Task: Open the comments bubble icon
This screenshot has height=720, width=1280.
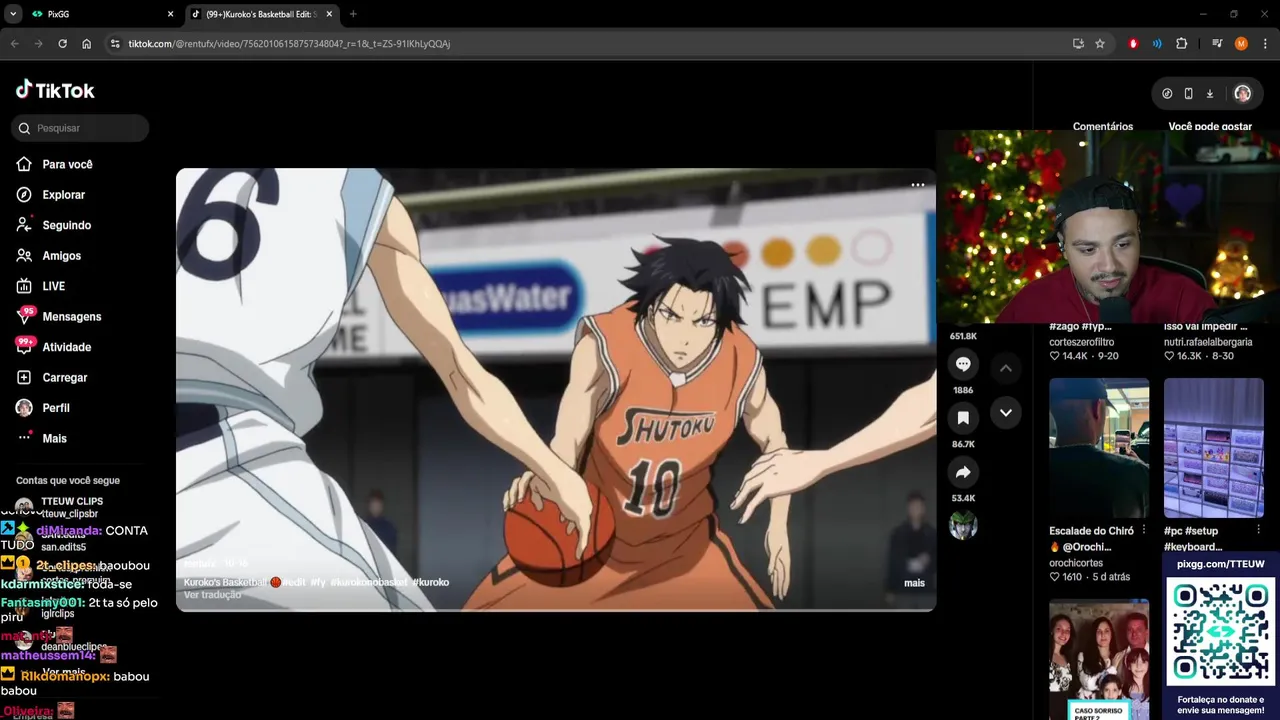Action: [x=963, y=364]
